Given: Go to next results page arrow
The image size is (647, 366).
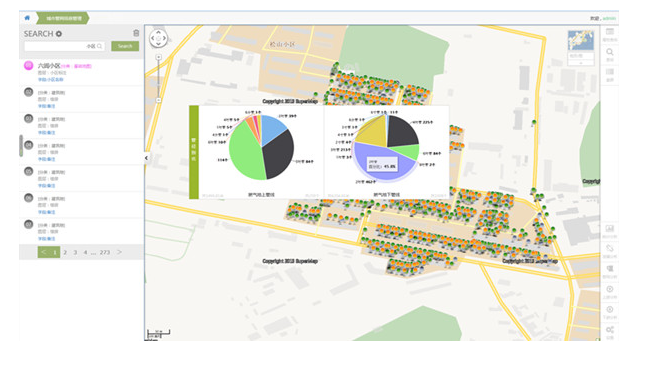Looking at the screenshot, I should coord(119,252).
